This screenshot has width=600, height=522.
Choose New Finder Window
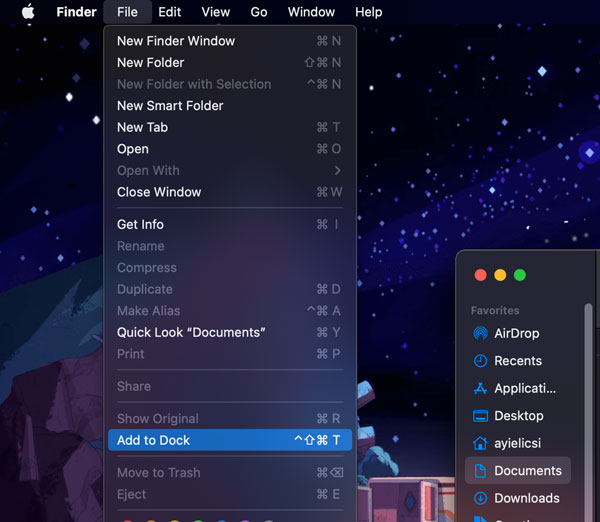(x=230, y=41)
